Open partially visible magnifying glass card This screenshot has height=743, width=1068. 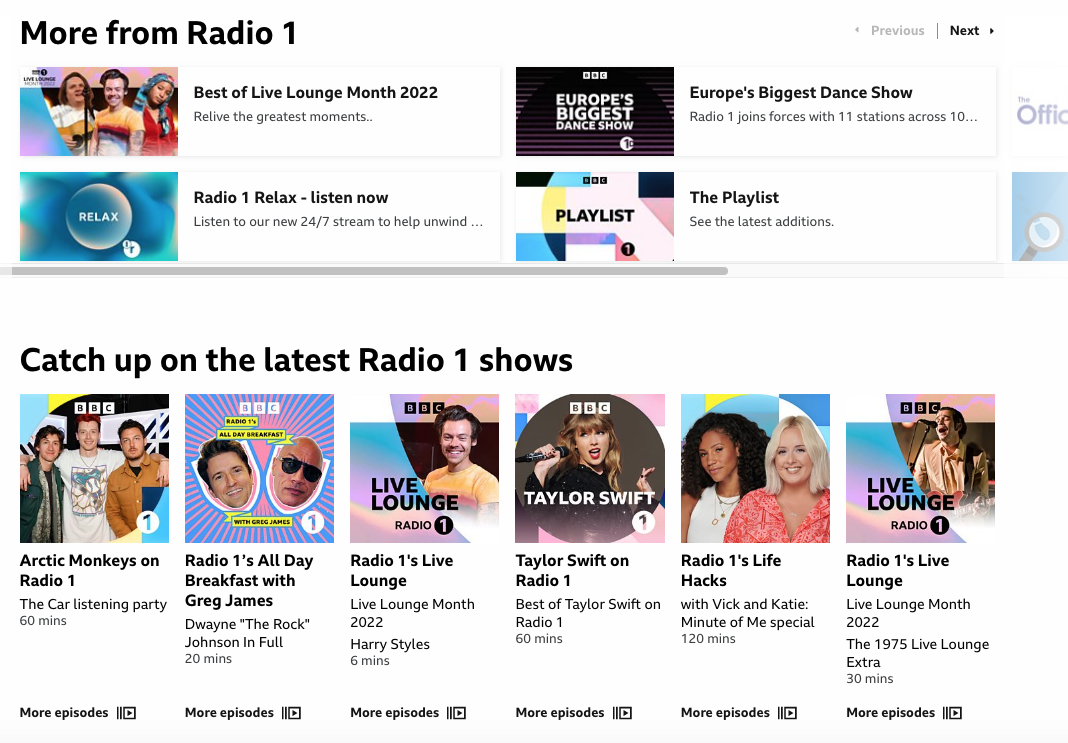pyautogui.click(x=1040, y=217)
